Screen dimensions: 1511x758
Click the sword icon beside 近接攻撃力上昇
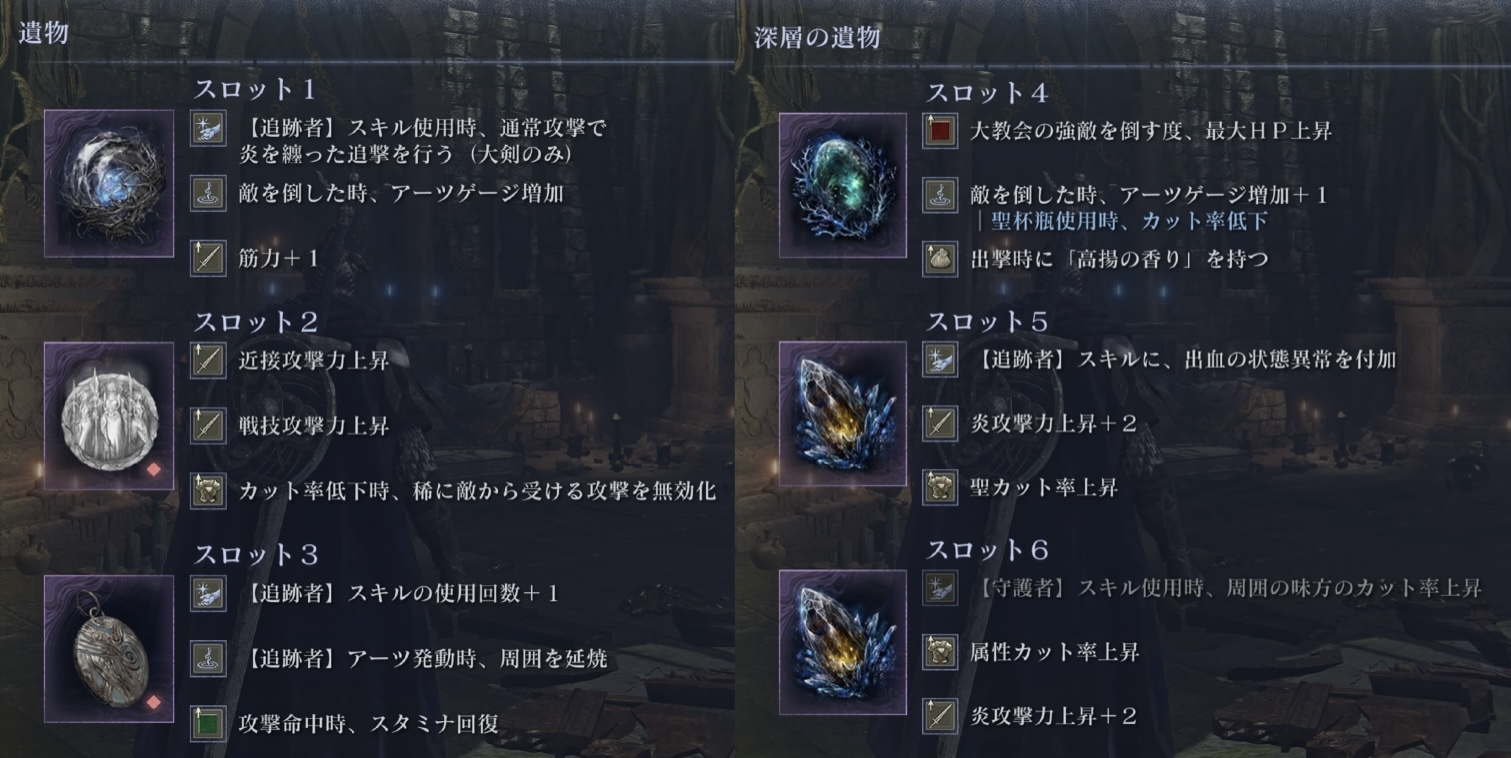tap(208, 361)
